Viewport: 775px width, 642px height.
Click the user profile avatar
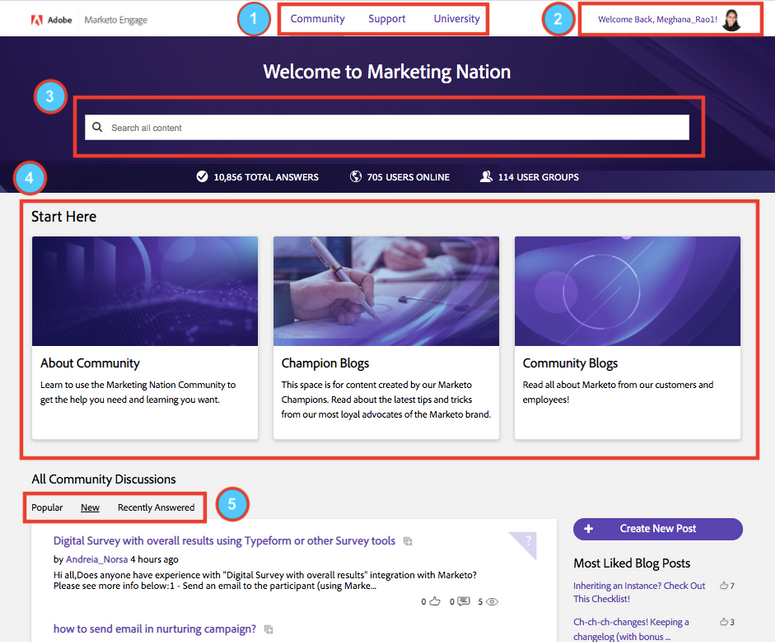click(732, 19)
